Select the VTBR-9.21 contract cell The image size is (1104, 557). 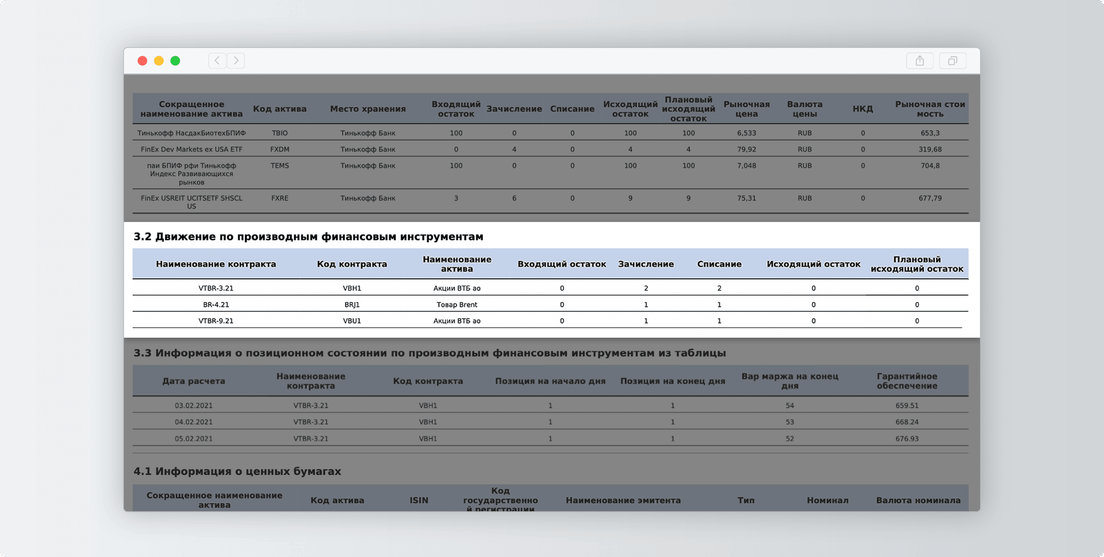pyautogui.click(x=216, y=321)
